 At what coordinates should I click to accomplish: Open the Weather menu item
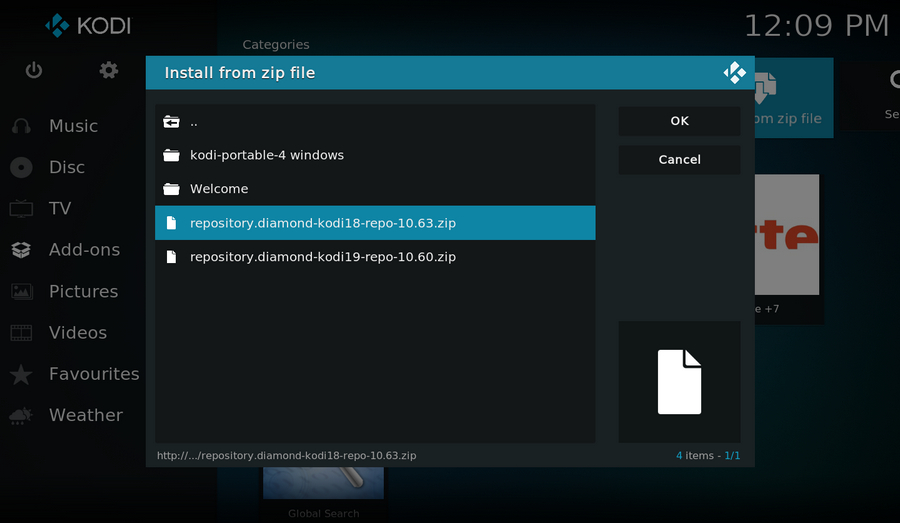click(86, 416)
